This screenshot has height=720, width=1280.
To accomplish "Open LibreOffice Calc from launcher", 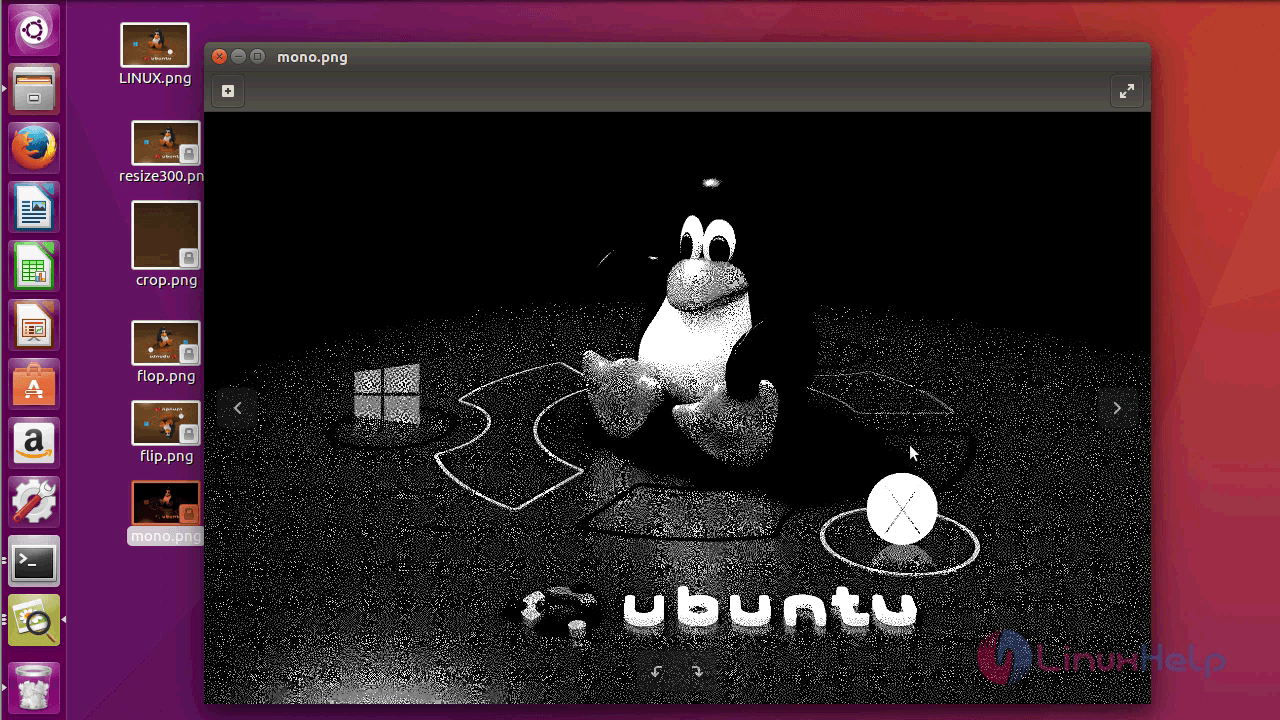I will click(34, 266).
